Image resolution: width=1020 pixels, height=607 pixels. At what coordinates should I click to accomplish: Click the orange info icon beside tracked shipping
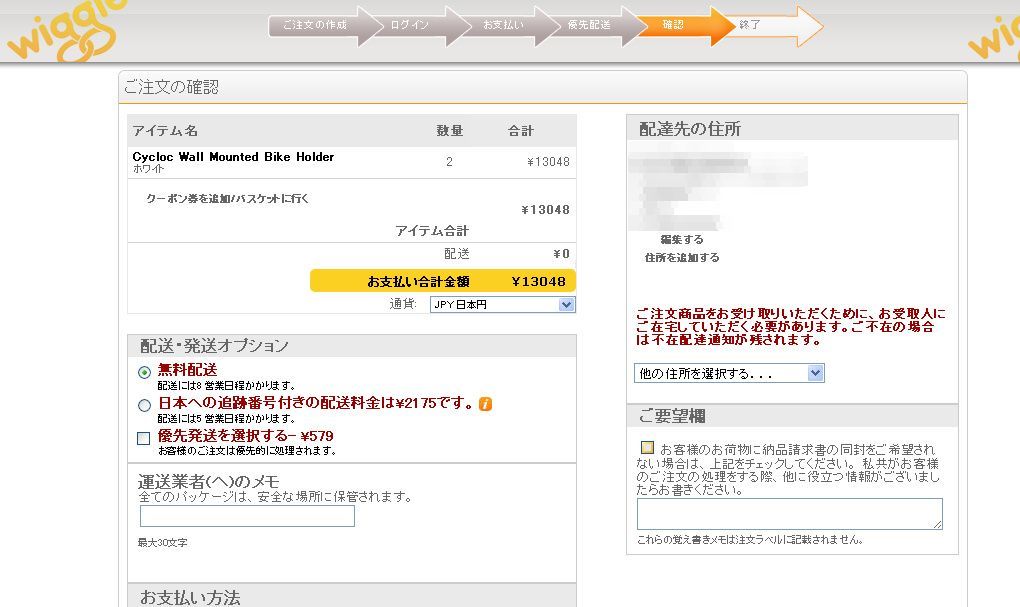point(485,404)
